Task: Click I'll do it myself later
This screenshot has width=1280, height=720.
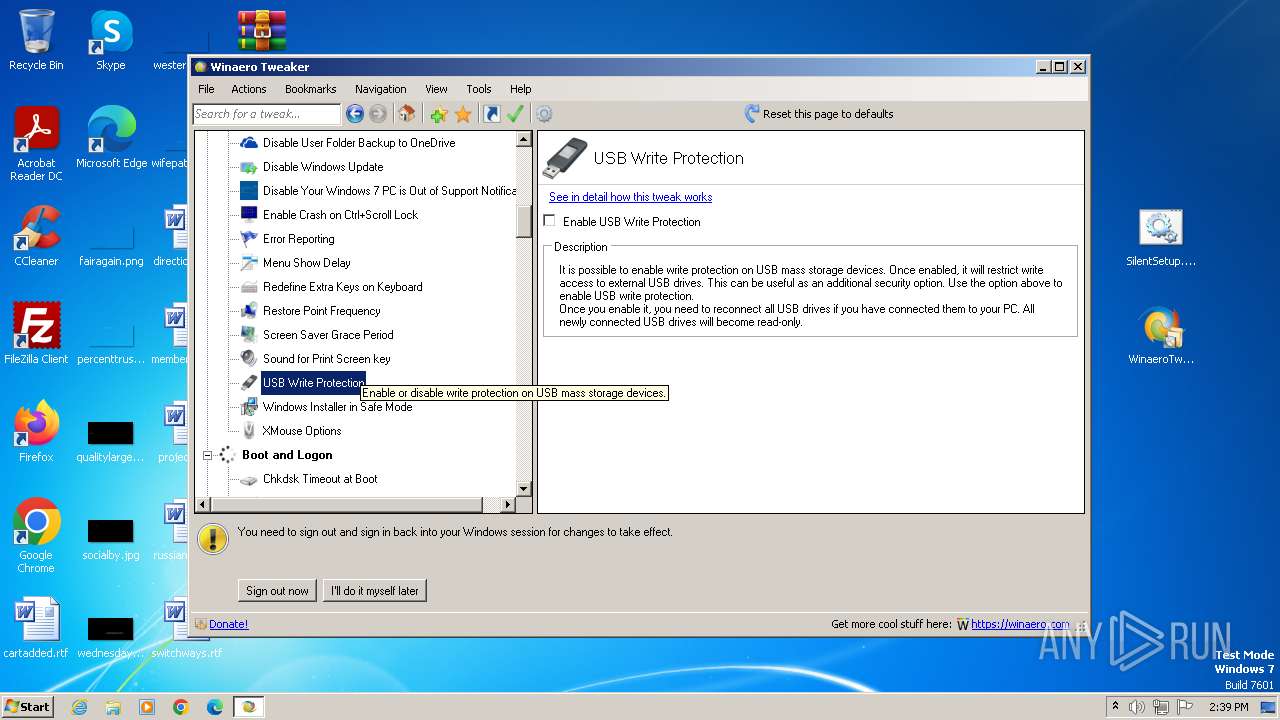Action: click(375, 591)
